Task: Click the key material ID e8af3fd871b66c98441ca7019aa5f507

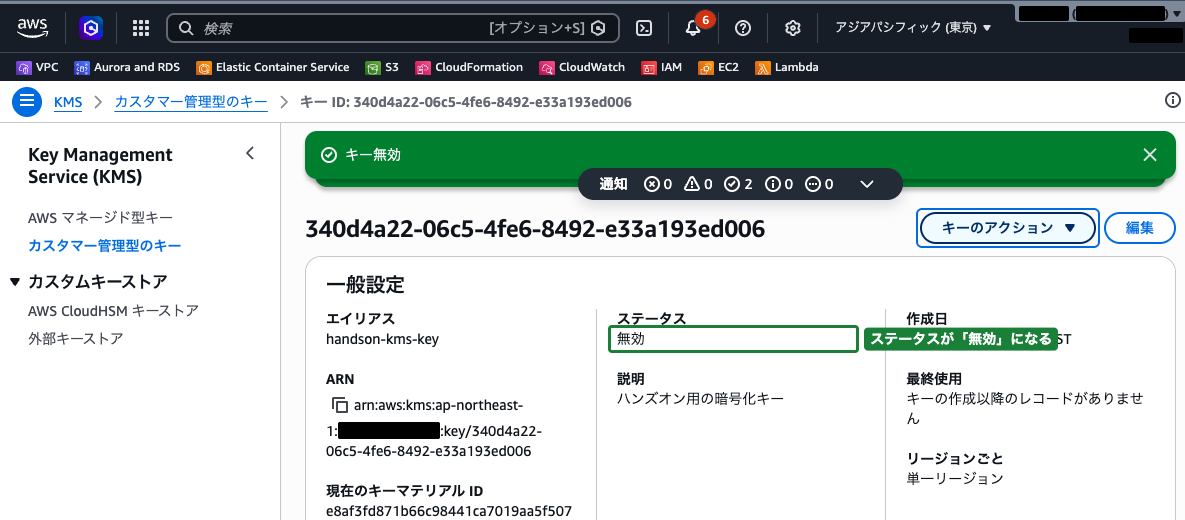Action: point(449,510)
